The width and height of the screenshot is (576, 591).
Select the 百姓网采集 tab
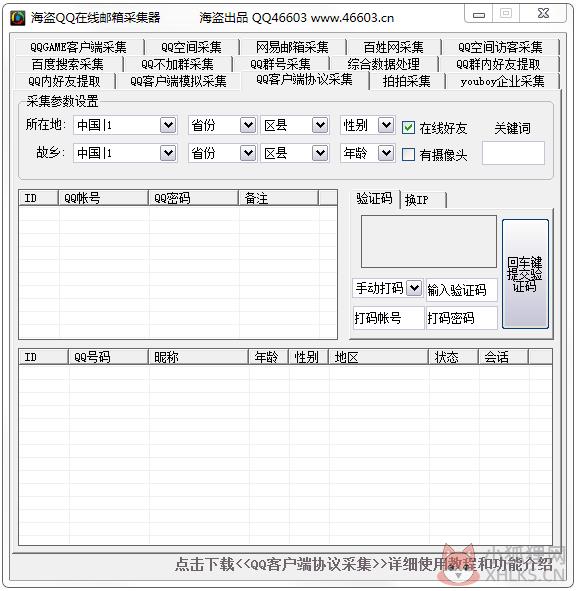[393, 47]
